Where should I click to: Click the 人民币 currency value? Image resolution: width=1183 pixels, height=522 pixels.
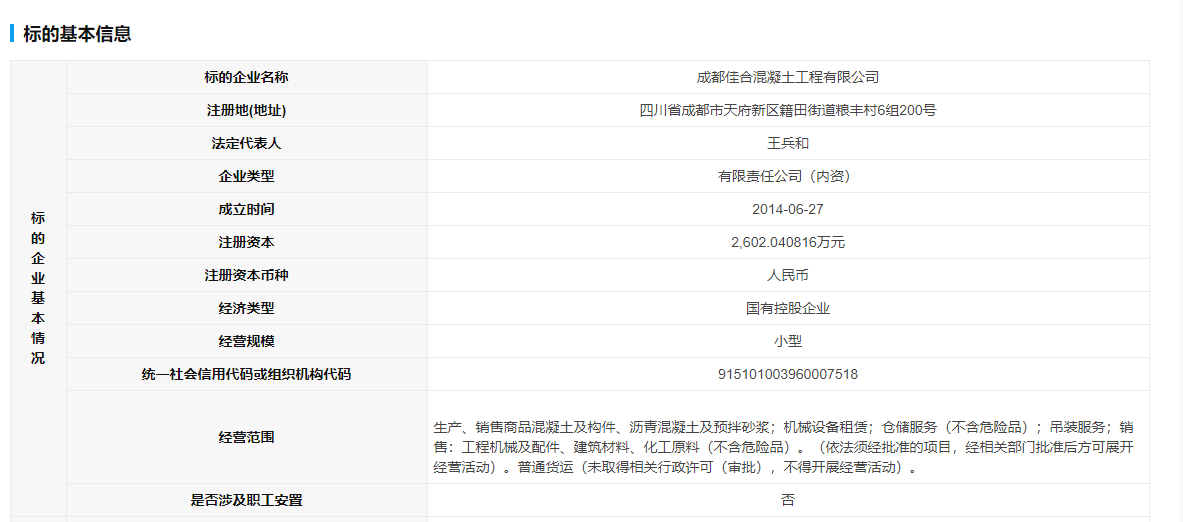[787, 275]
